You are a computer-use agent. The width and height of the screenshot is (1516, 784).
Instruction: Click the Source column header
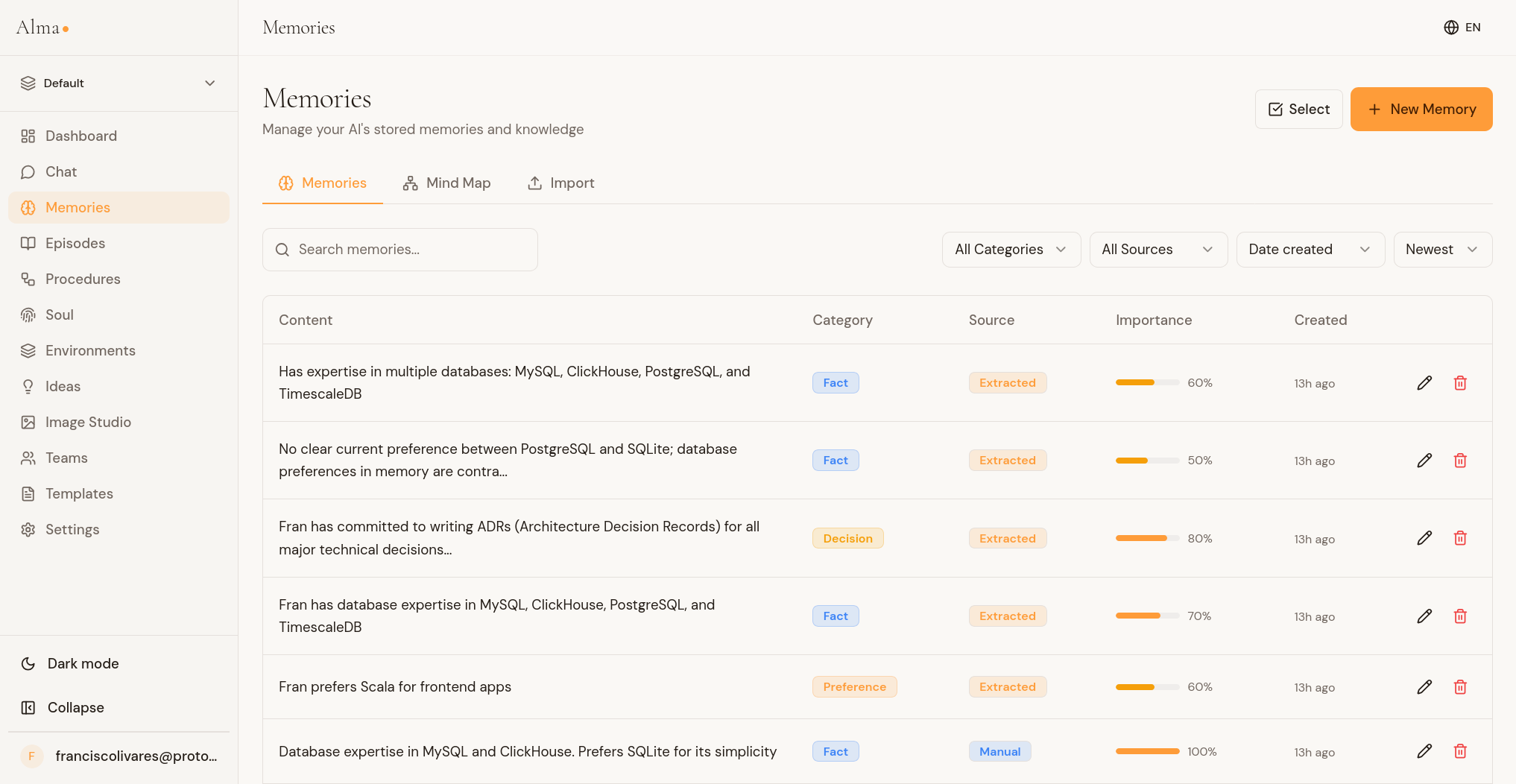coord(991,320)
